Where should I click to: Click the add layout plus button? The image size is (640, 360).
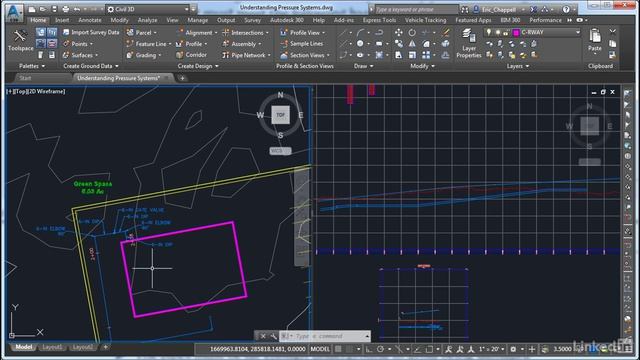pos(105,347)
